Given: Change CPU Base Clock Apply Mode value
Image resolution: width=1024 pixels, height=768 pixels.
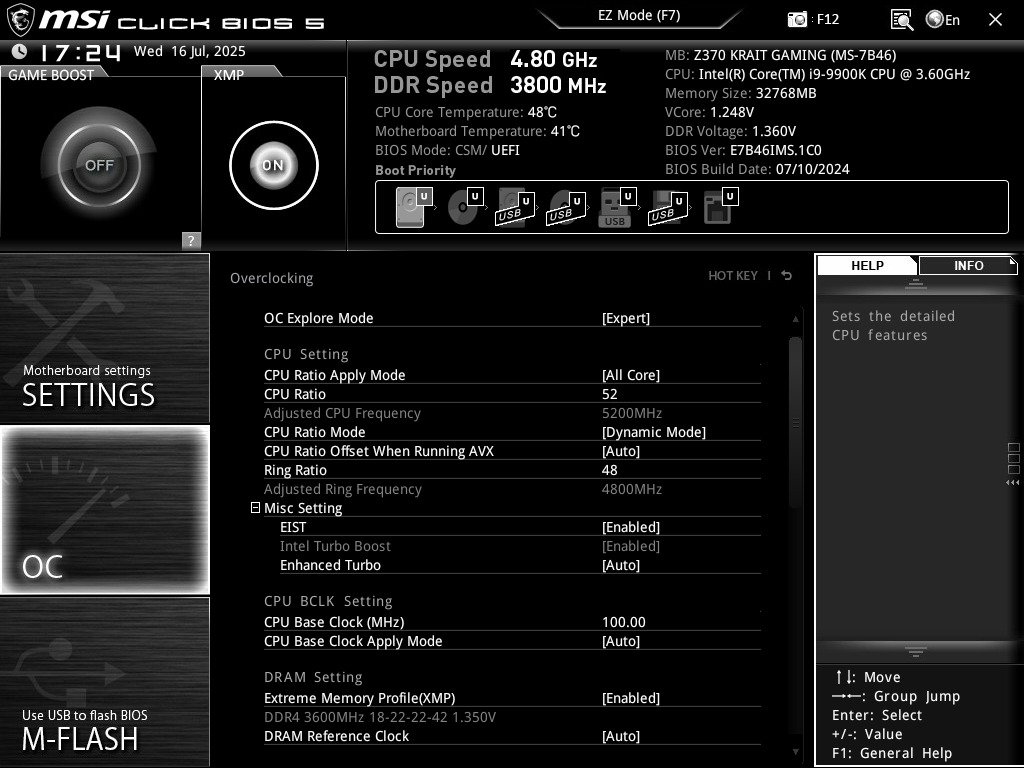Looking at the screenshot, I should pyautogui.click(x=621, y=641).
